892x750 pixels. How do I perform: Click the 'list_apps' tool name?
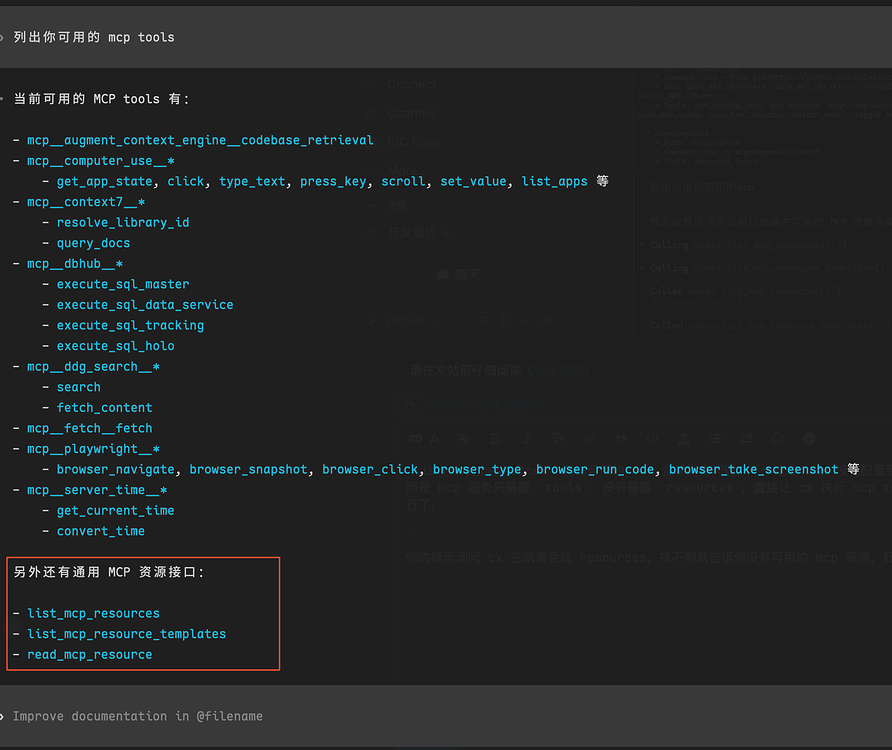pos(555,181)
